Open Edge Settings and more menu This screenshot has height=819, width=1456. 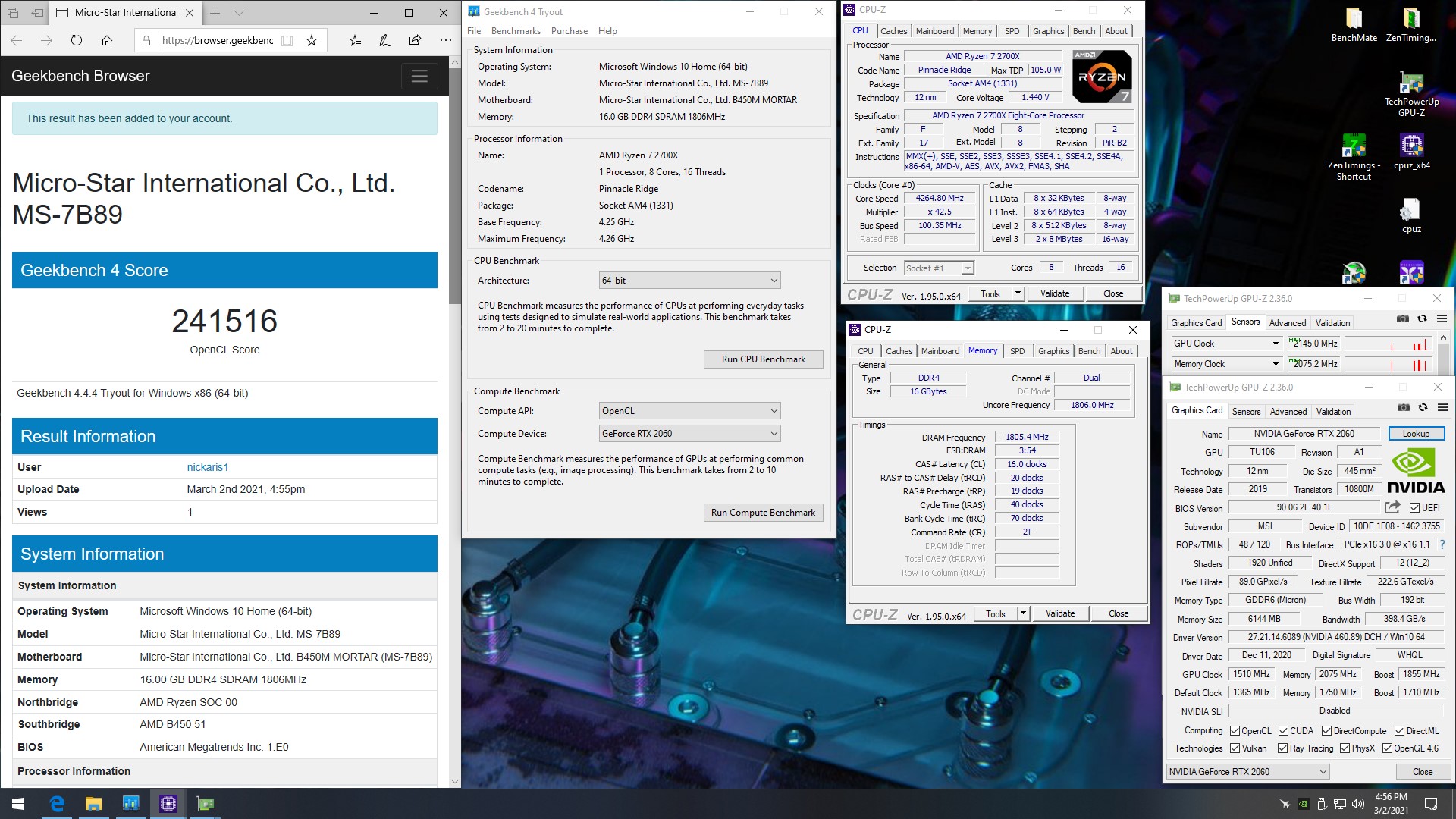445,40
